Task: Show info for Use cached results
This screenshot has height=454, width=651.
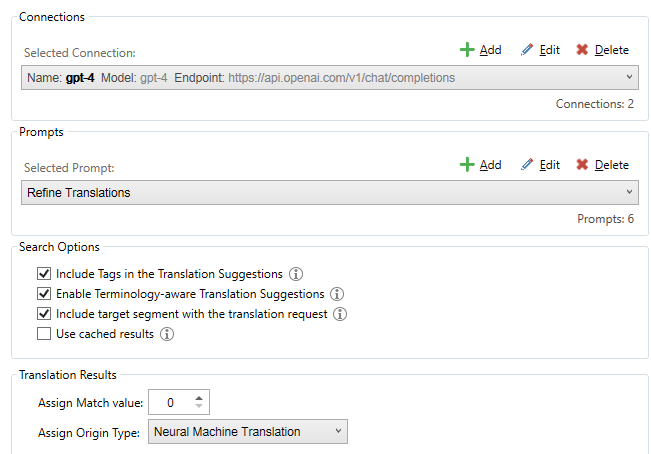Action: (167, 334)
